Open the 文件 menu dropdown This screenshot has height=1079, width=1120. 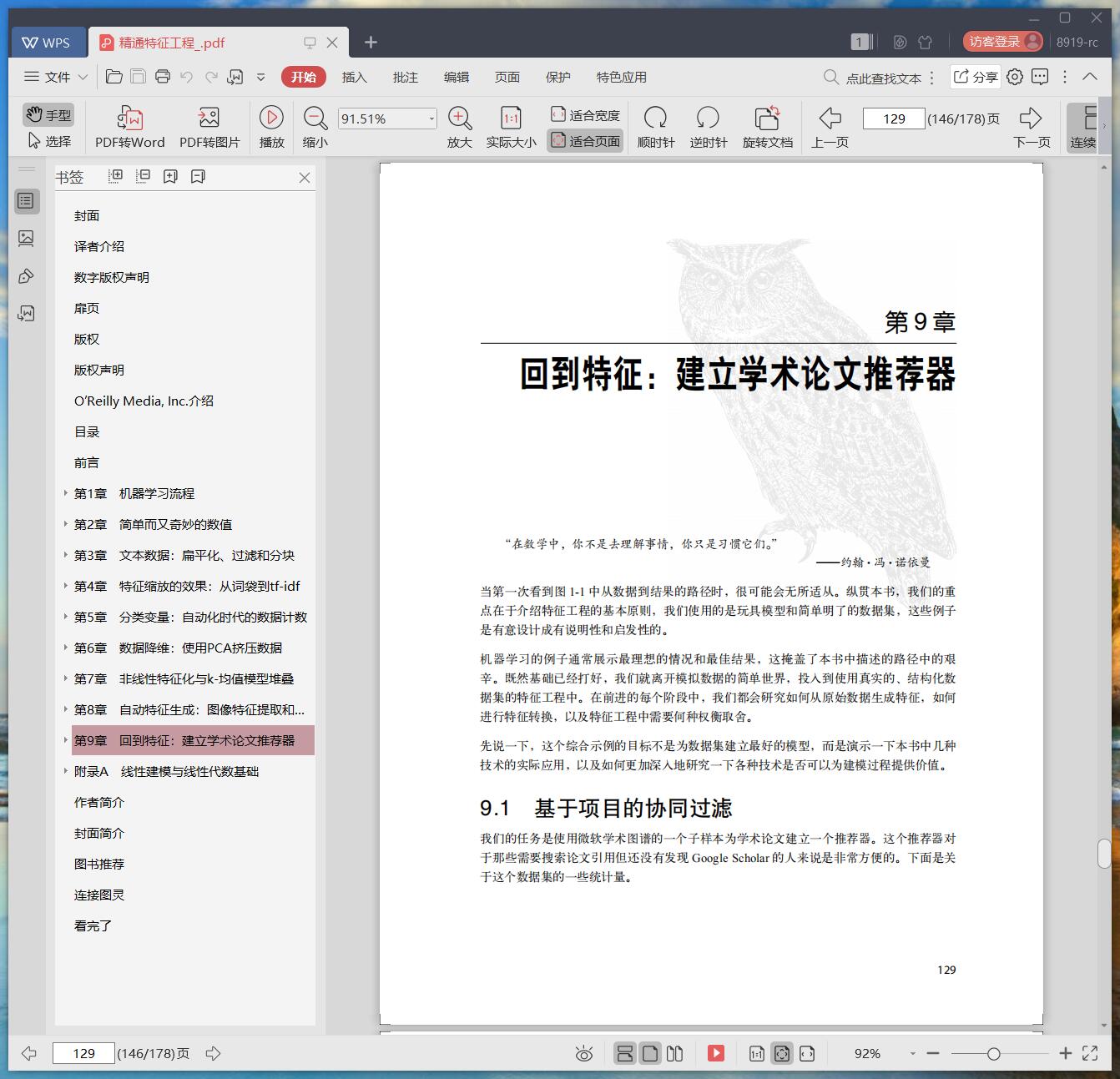56,77
